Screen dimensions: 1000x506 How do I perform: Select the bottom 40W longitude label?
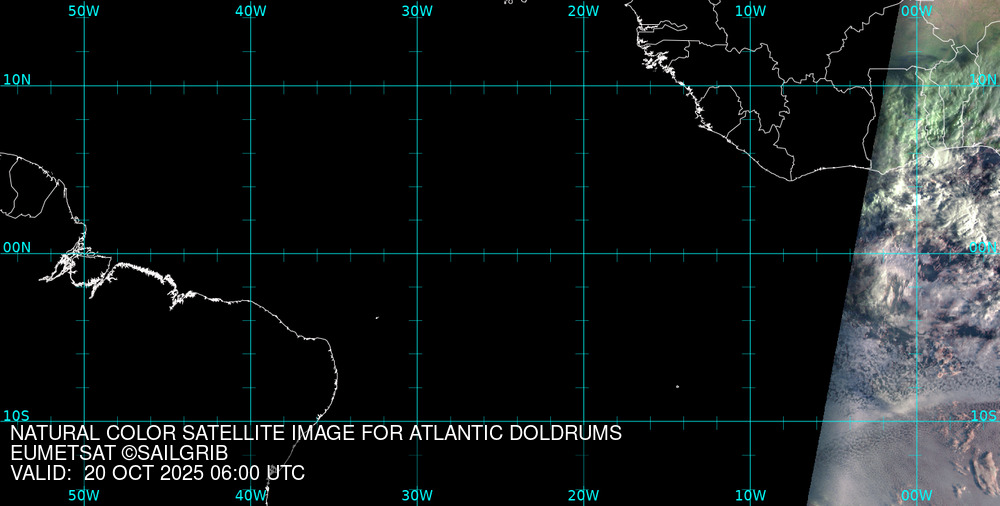(x=250, y=495)
